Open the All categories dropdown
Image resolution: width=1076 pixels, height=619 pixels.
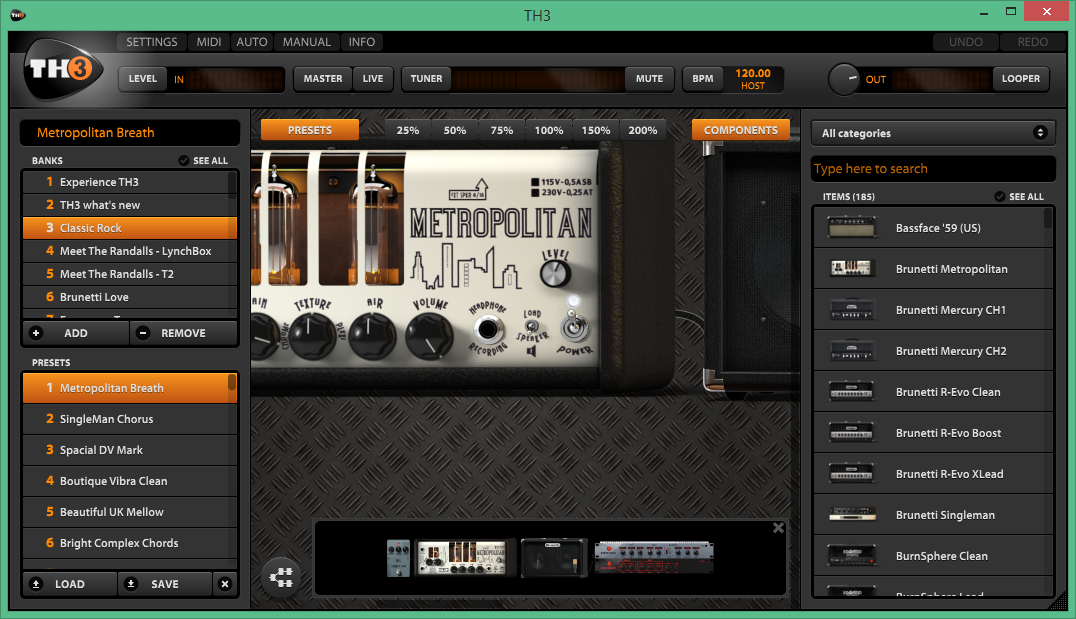tap(933, 133)
